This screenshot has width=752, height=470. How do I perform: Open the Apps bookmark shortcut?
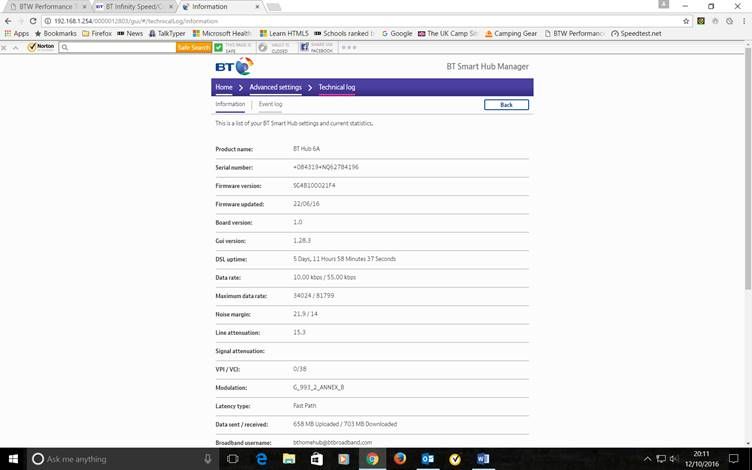[x=17, y=34]
